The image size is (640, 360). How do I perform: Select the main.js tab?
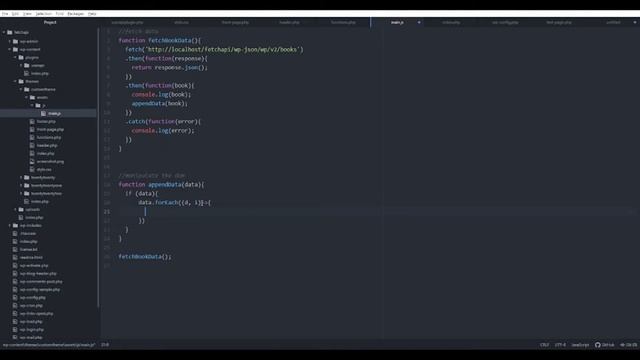pyautogui.click(x=397, y=22)
